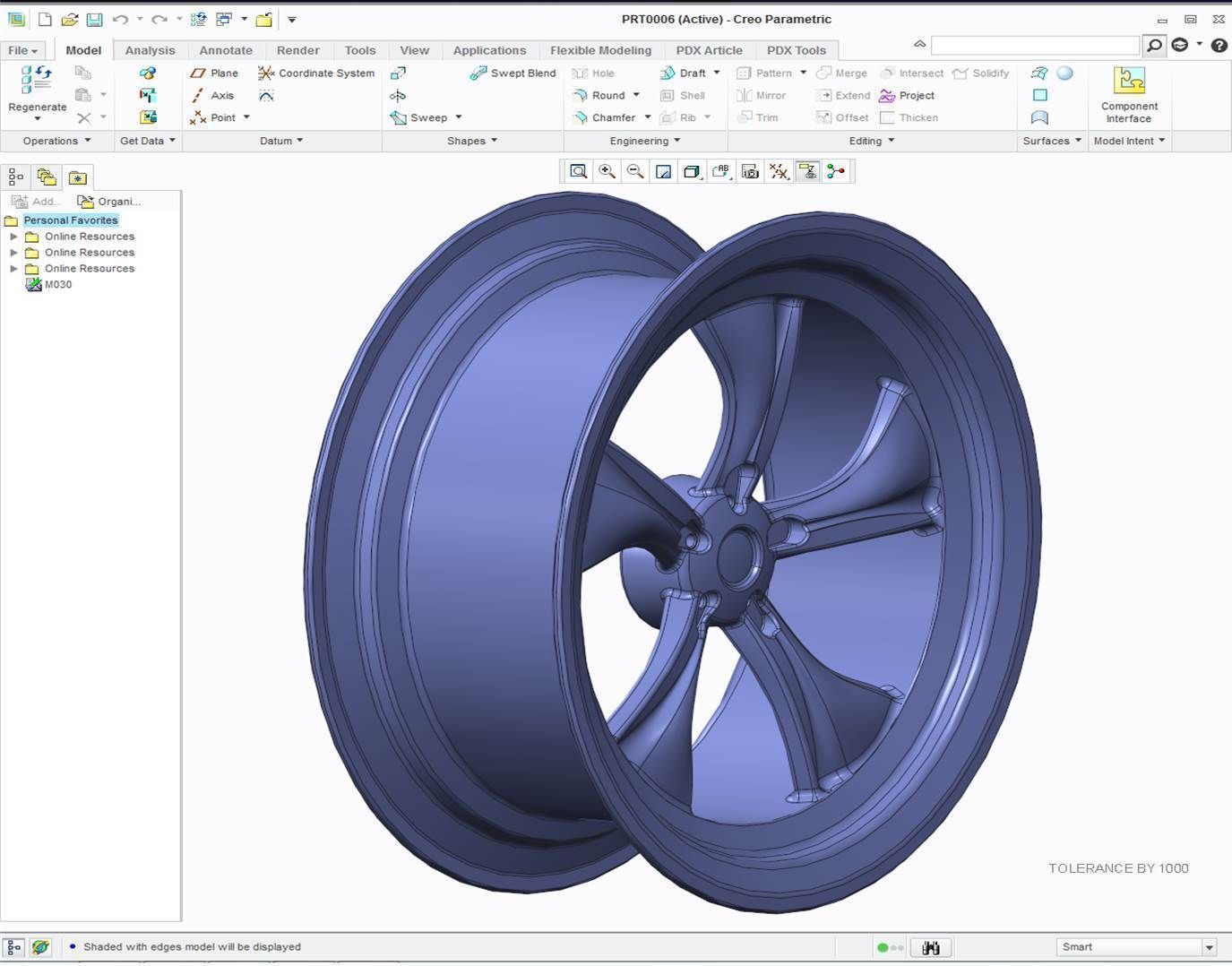The image size is (1232, 966).
Task: Click the Zoom In icon
Action: point(607,171)
